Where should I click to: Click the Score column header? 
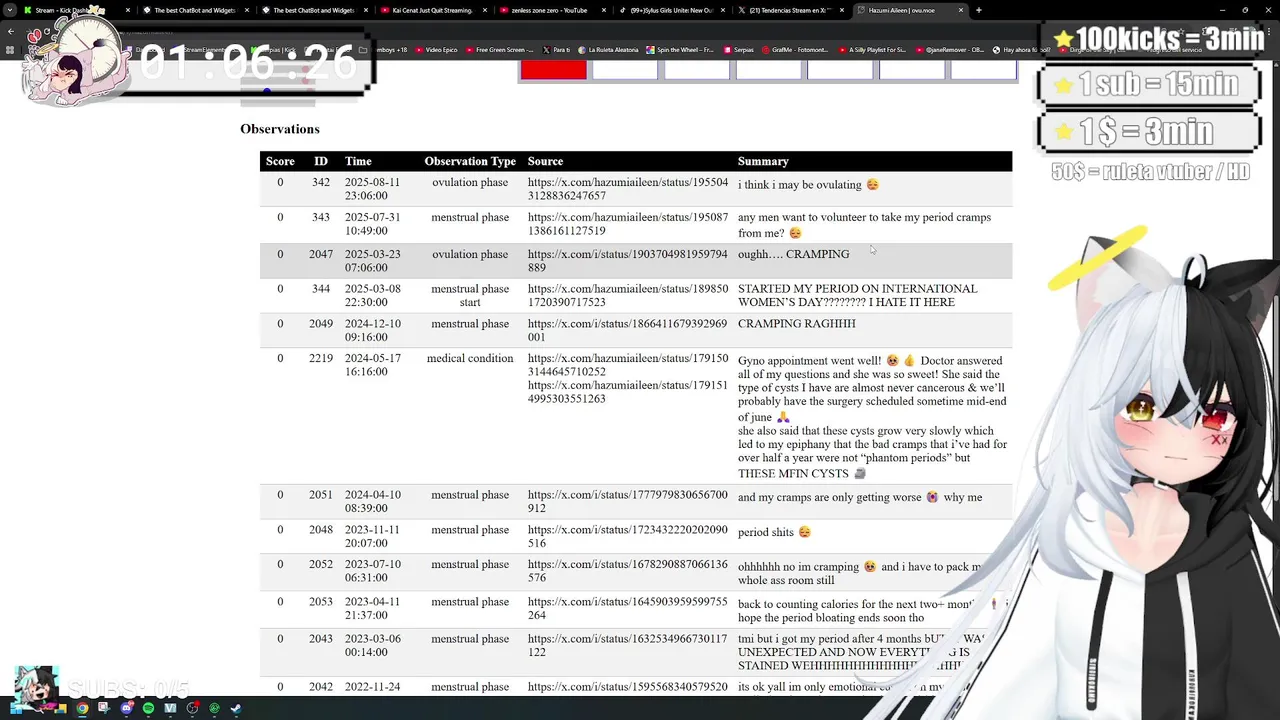point(280,161)
